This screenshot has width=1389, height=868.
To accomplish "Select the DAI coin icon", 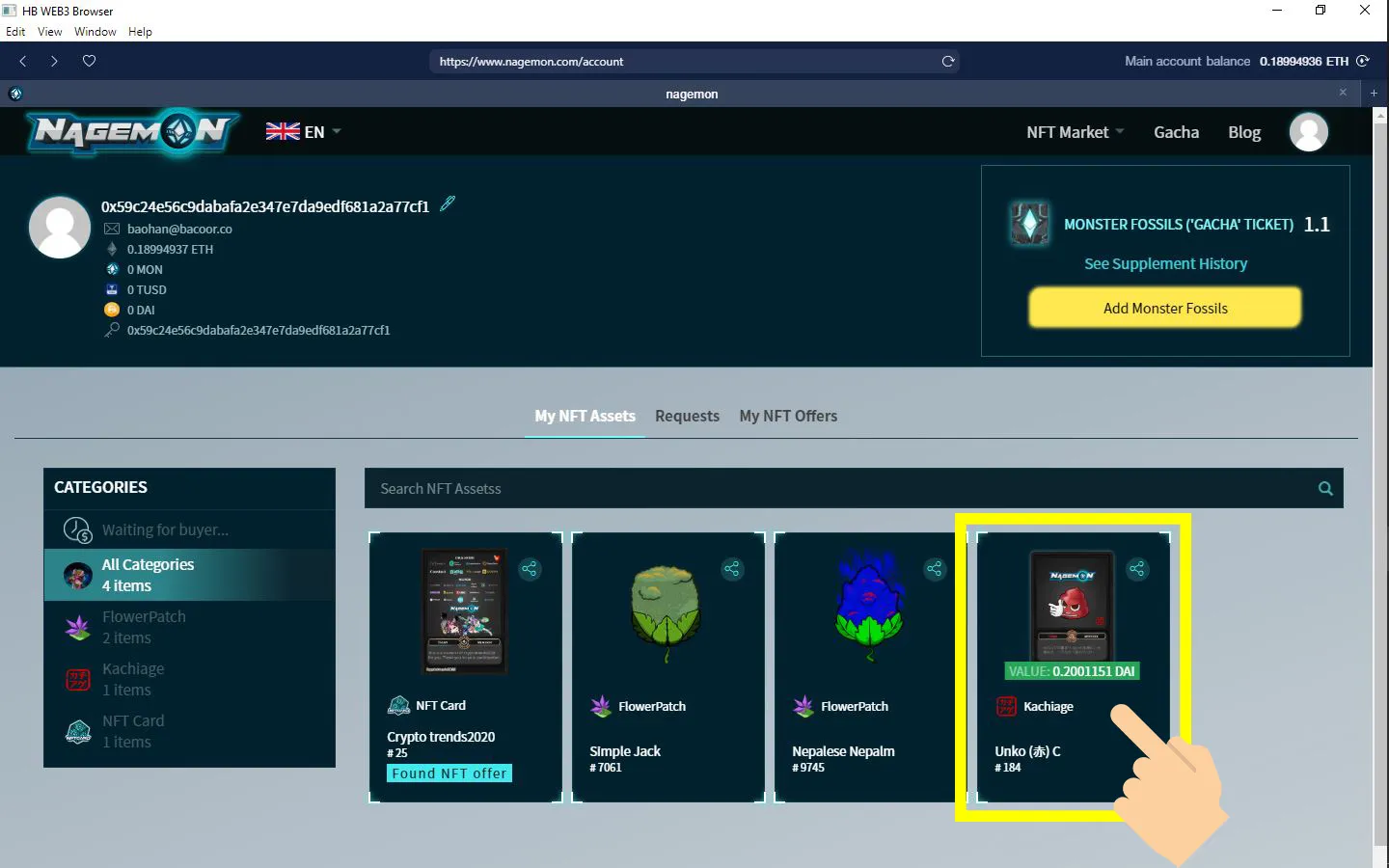I will (x=113, y=310).
